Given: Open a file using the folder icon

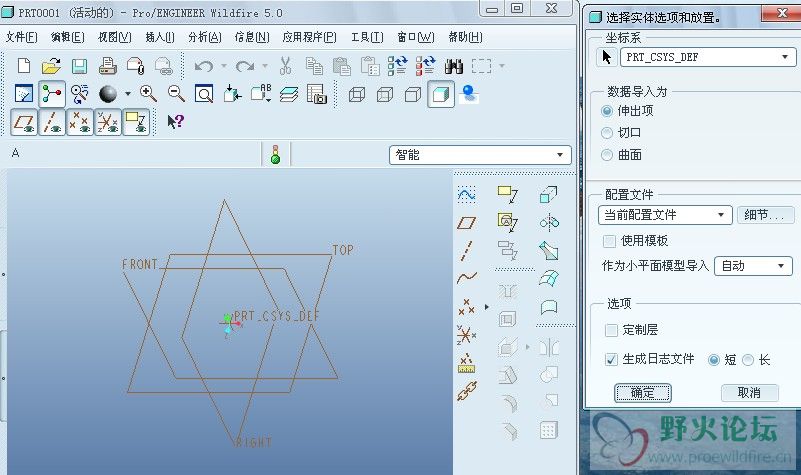Looking at the screenshot, I should coord(51,66).
